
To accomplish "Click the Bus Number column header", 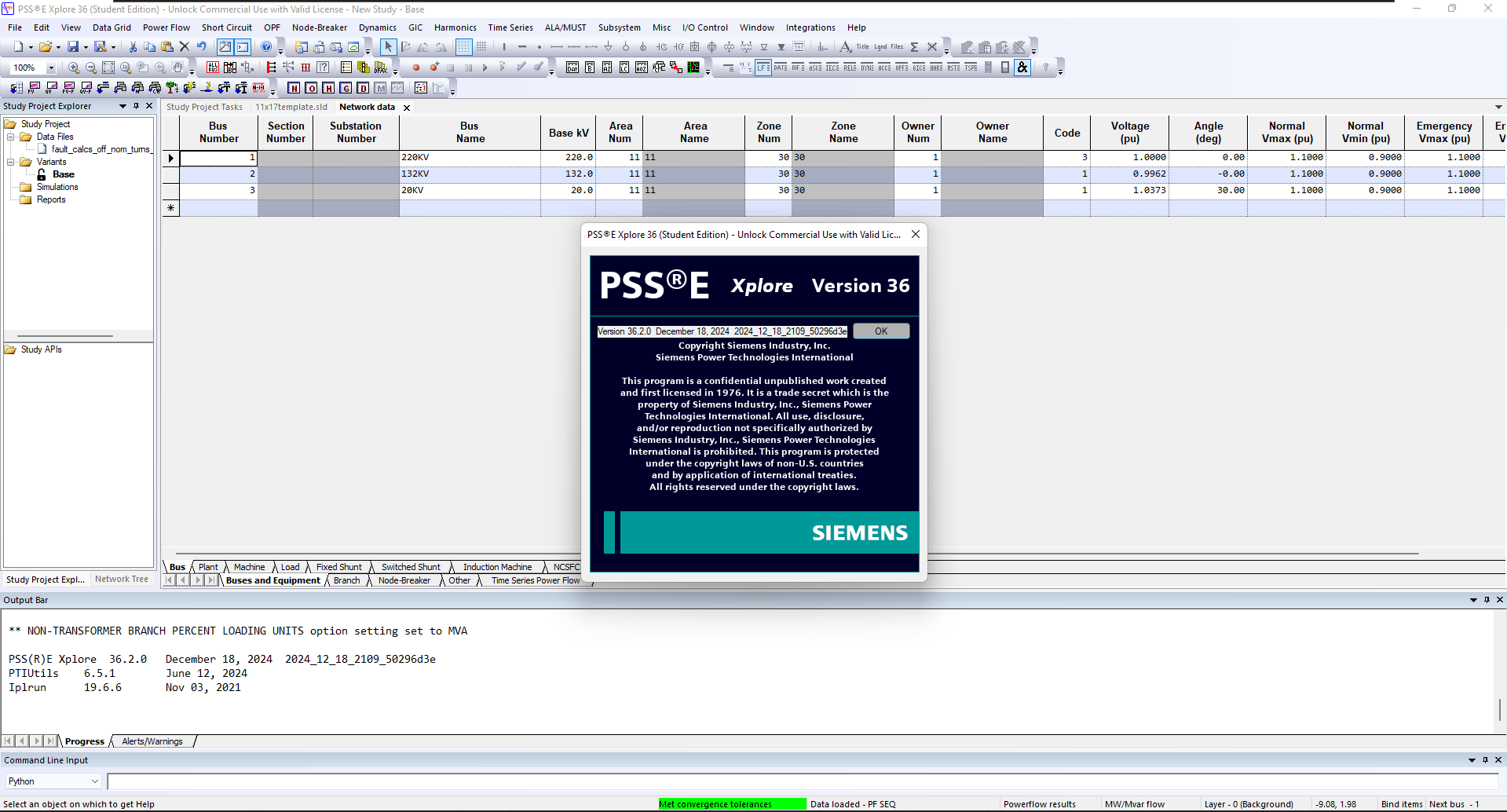I will click(x=219, y=132).
